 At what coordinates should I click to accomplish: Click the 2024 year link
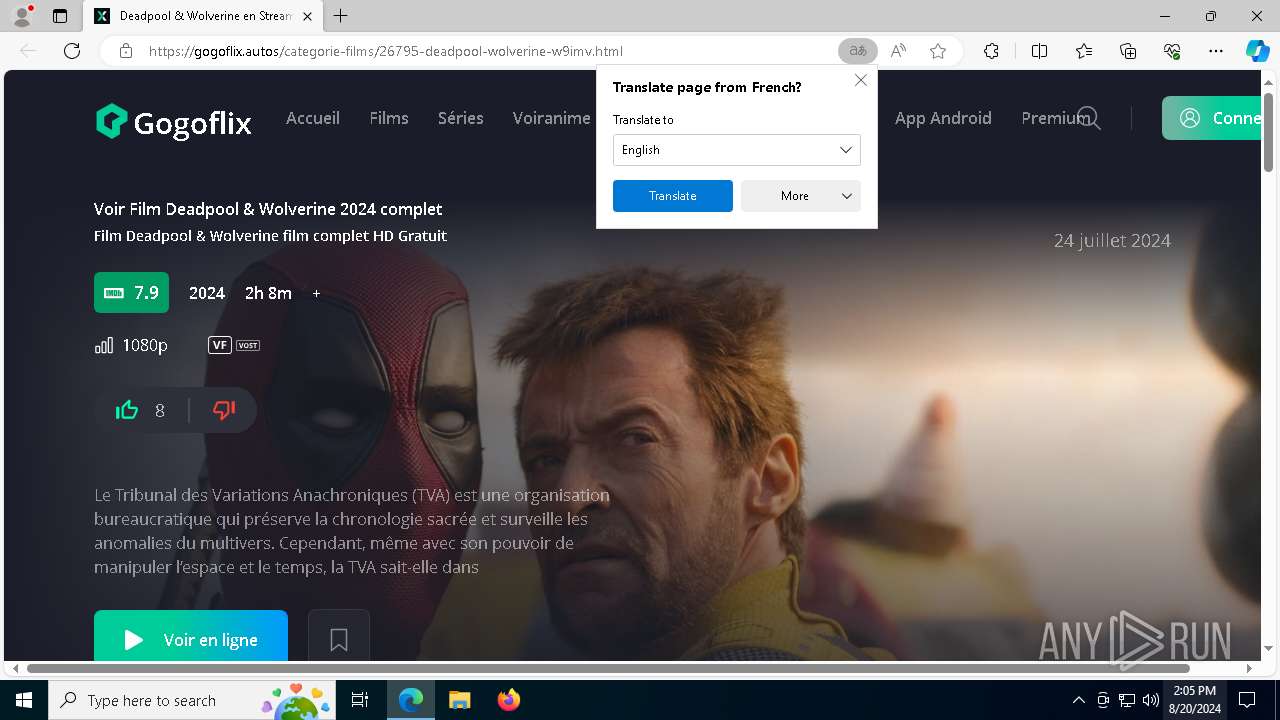point(207,293)
